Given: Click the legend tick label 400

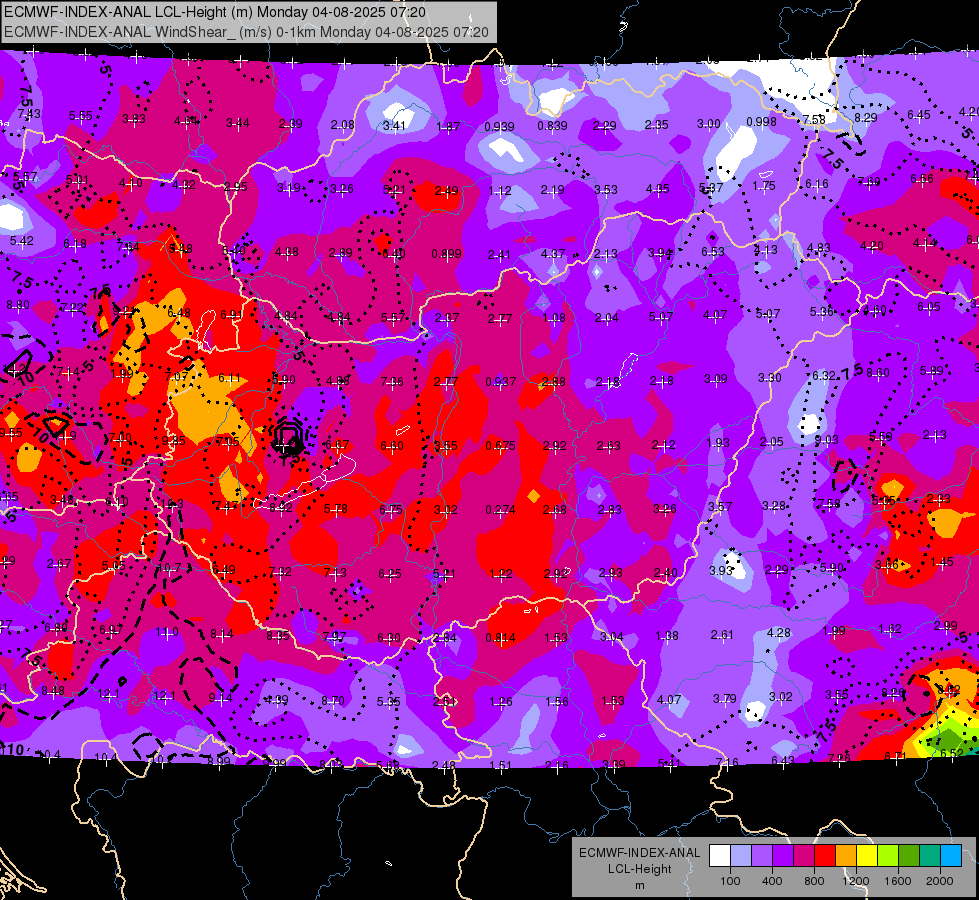Looking at the screenshot, I should point(772,881).
